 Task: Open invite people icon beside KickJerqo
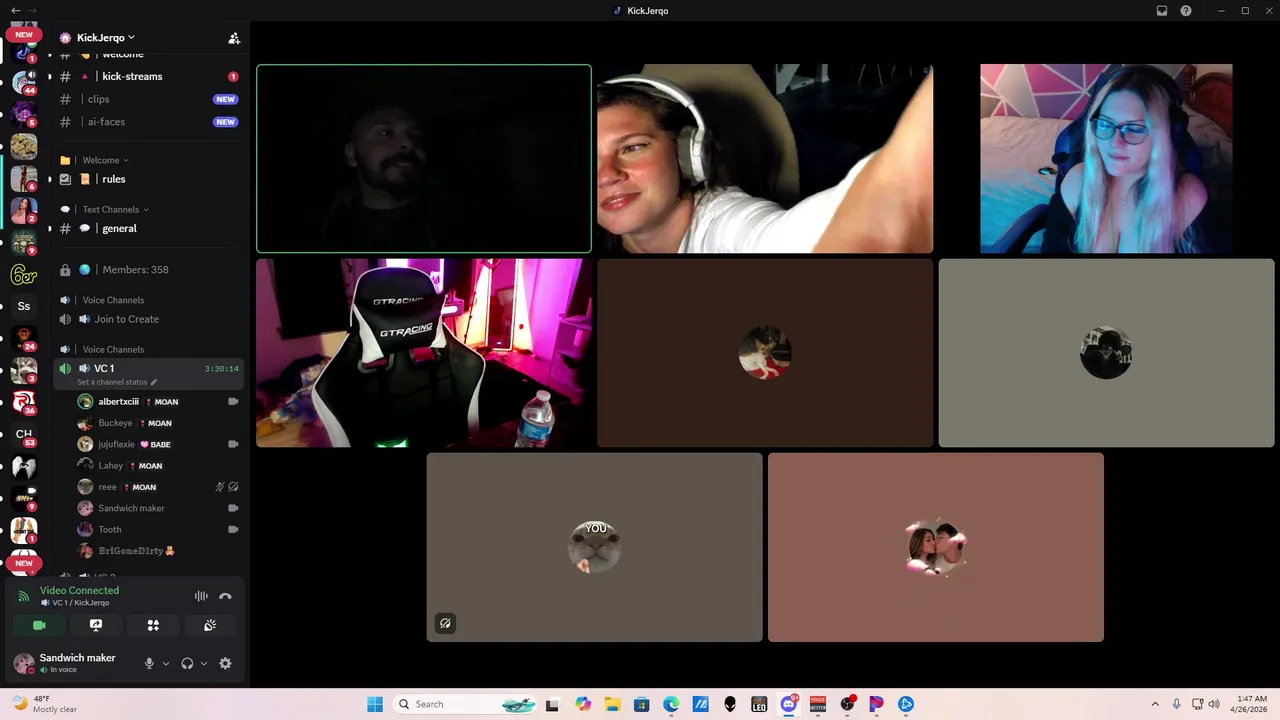click(234, 38)
